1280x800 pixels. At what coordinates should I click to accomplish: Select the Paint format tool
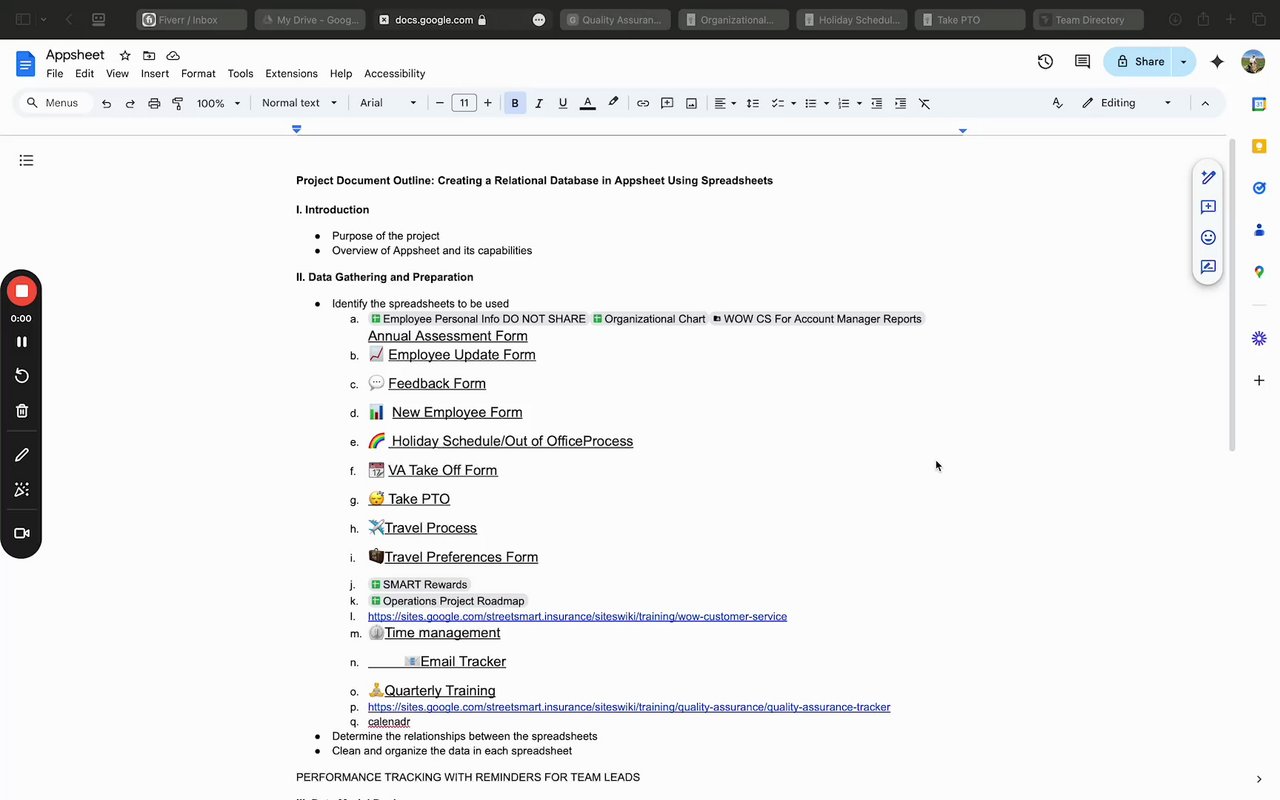(178, 103)
